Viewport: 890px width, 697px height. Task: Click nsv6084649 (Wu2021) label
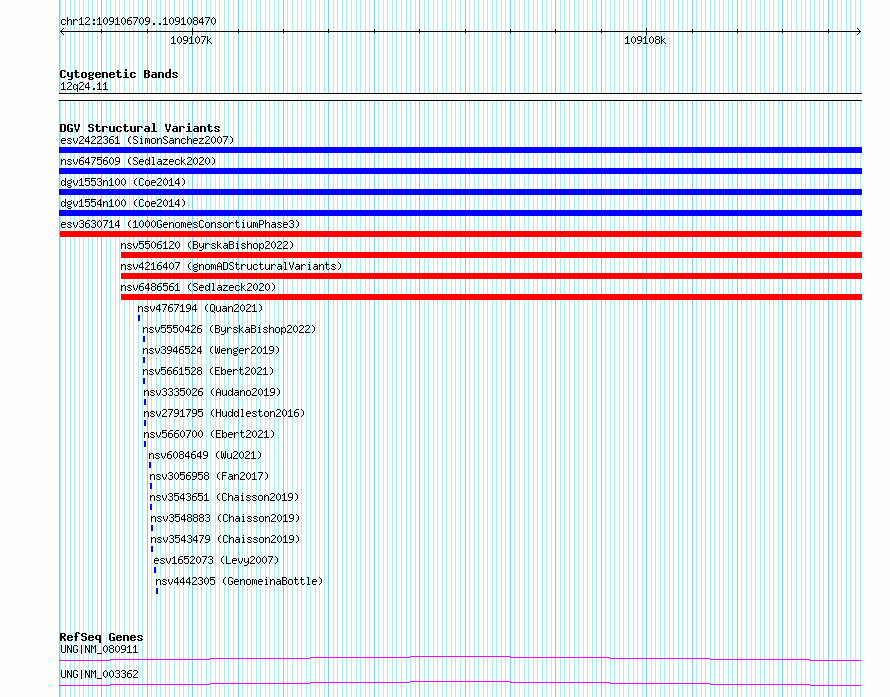(205, 455)
